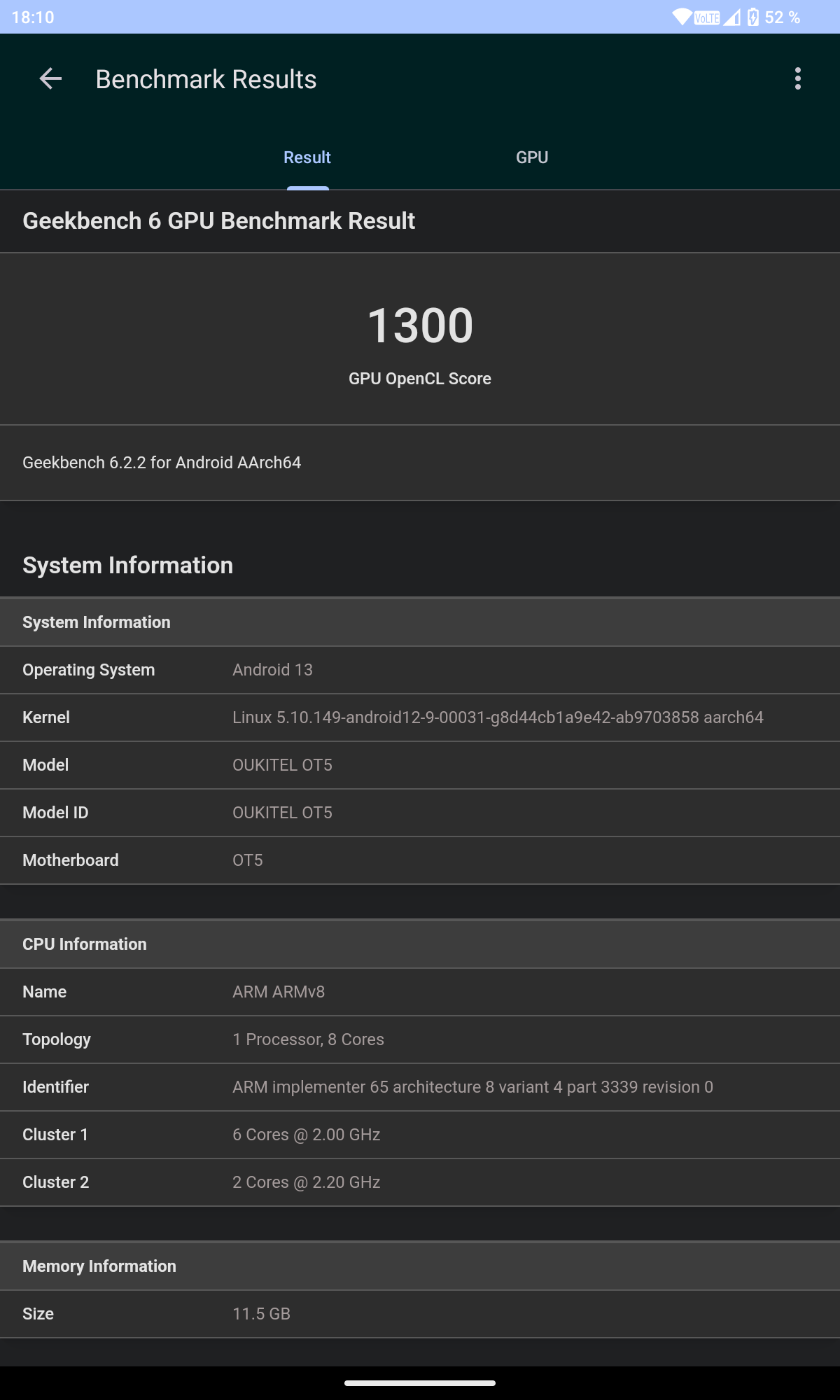Switch to the GPU tab
The height and width of the screenshot is (1400, 840).
(532, 157)
